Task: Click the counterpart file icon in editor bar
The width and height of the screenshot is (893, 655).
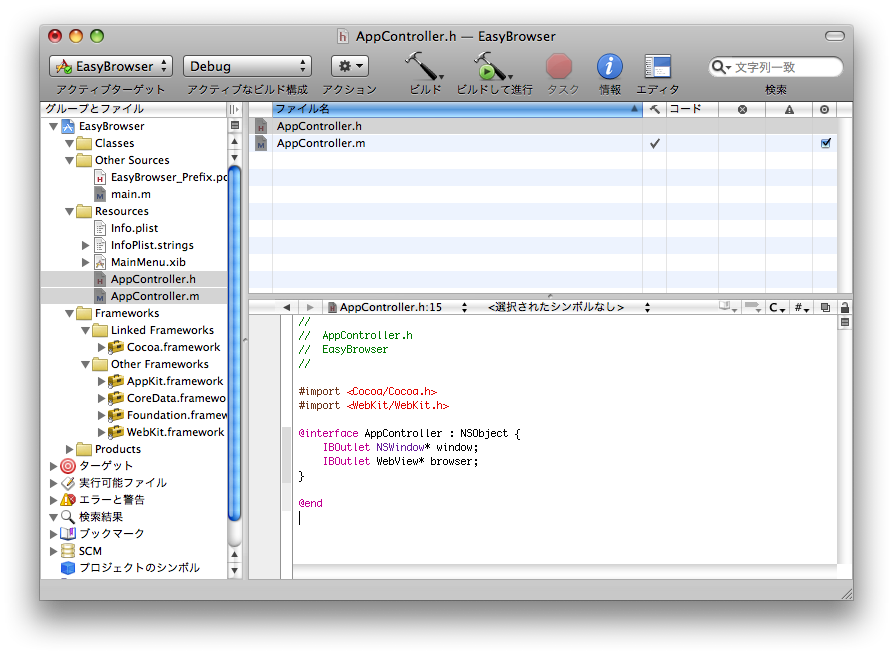Action: click(x=825, y=308)
